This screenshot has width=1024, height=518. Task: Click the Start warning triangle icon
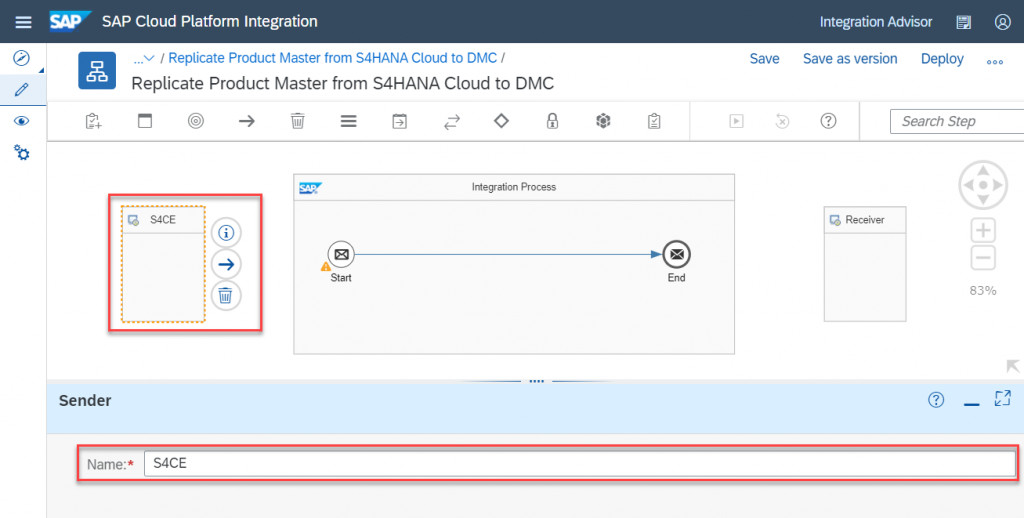(x=325, y=267)
